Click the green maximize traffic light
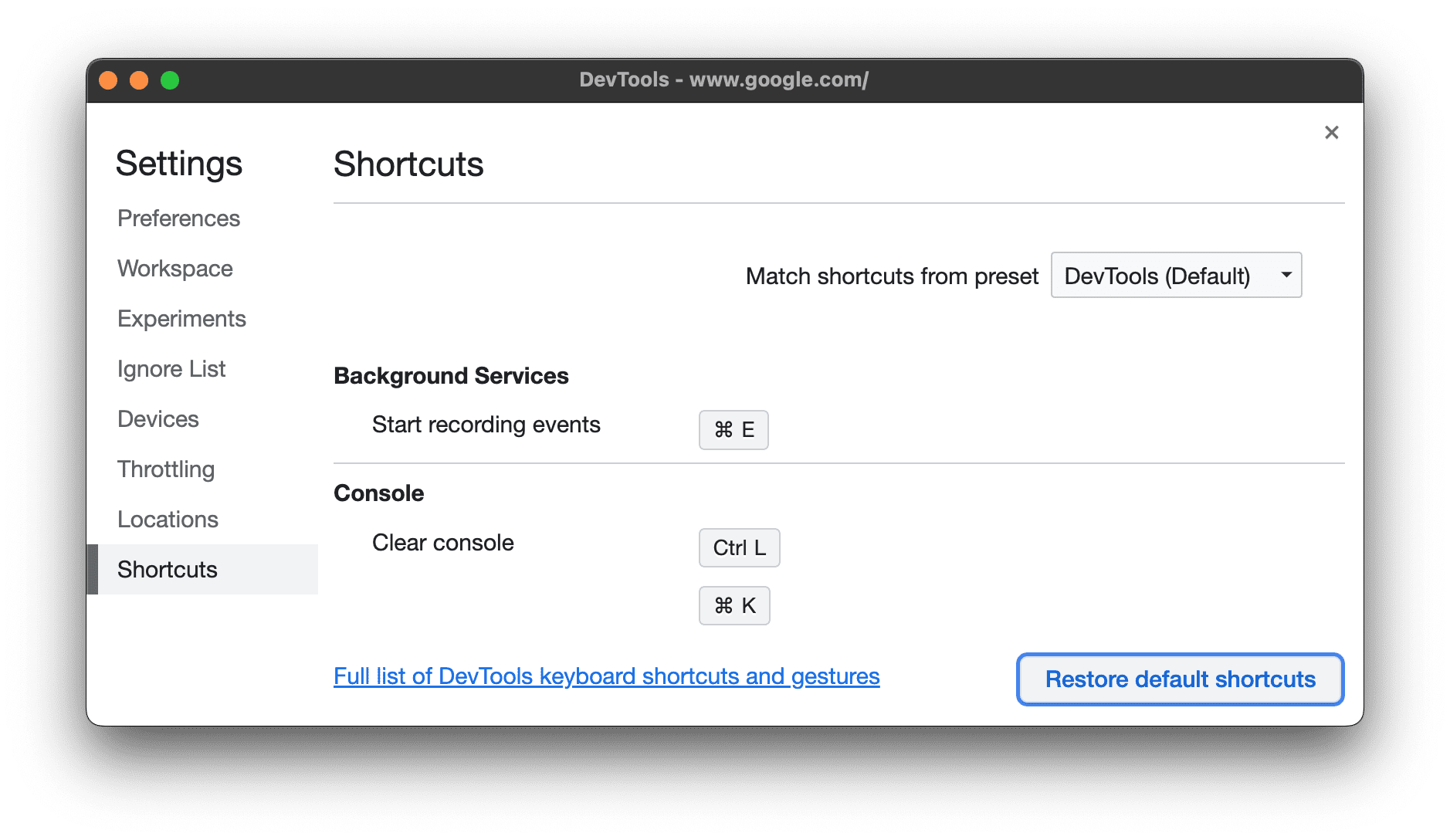 coord(170,80)
